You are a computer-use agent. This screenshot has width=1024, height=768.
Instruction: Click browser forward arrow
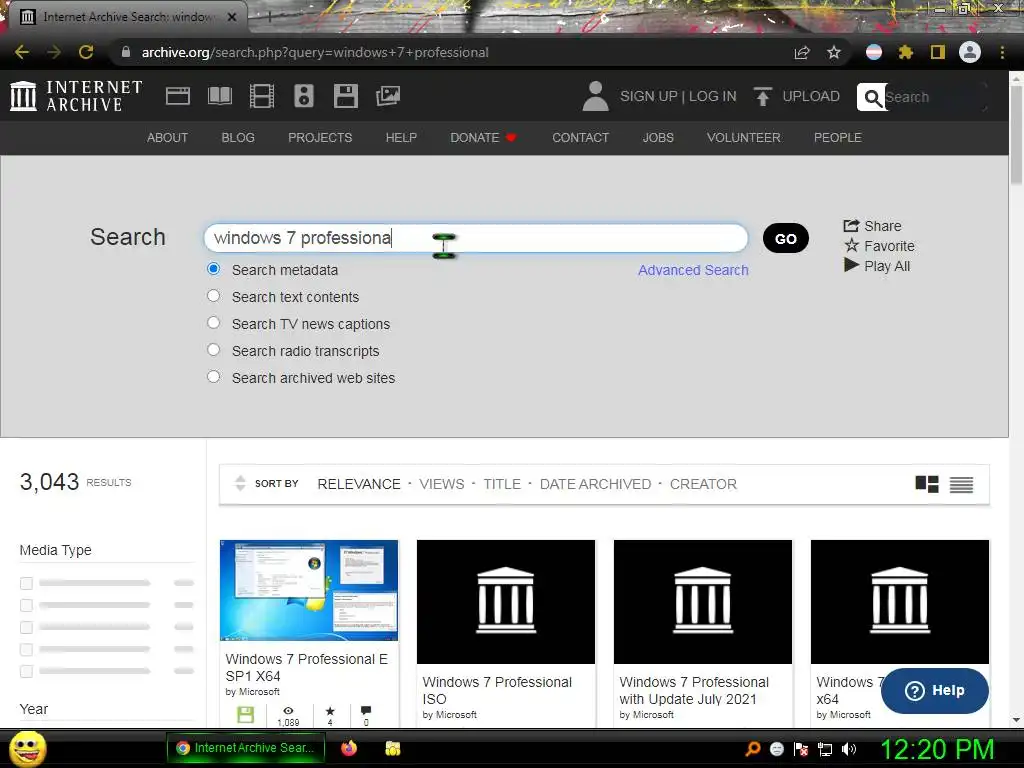(x=54, y=52)
